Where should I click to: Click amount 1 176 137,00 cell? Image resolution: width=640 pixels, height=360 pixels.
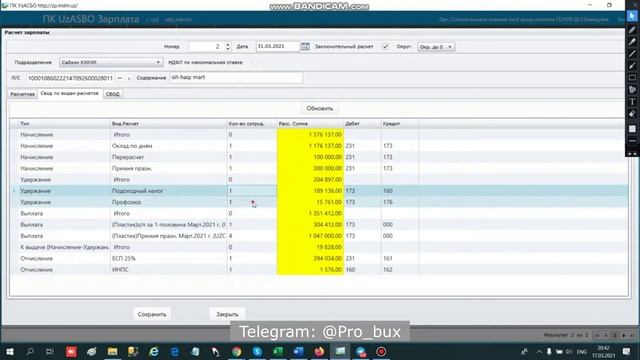point(310,146)
